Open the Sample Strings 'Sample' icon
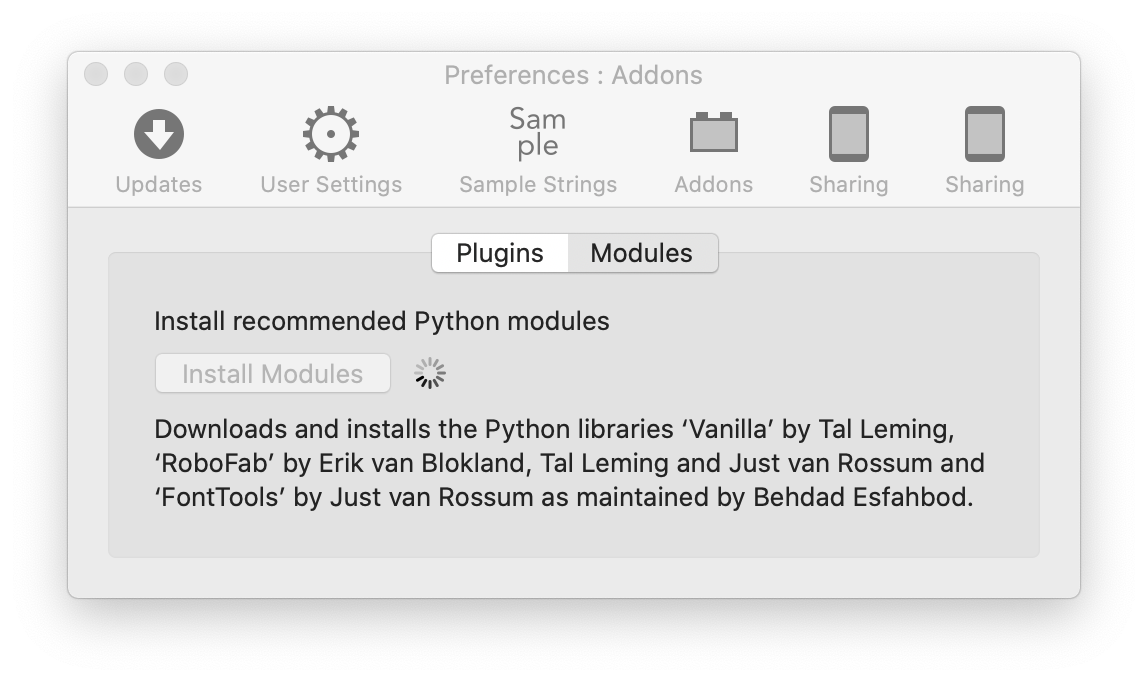 pyautogui.click(x=538, y=133)
